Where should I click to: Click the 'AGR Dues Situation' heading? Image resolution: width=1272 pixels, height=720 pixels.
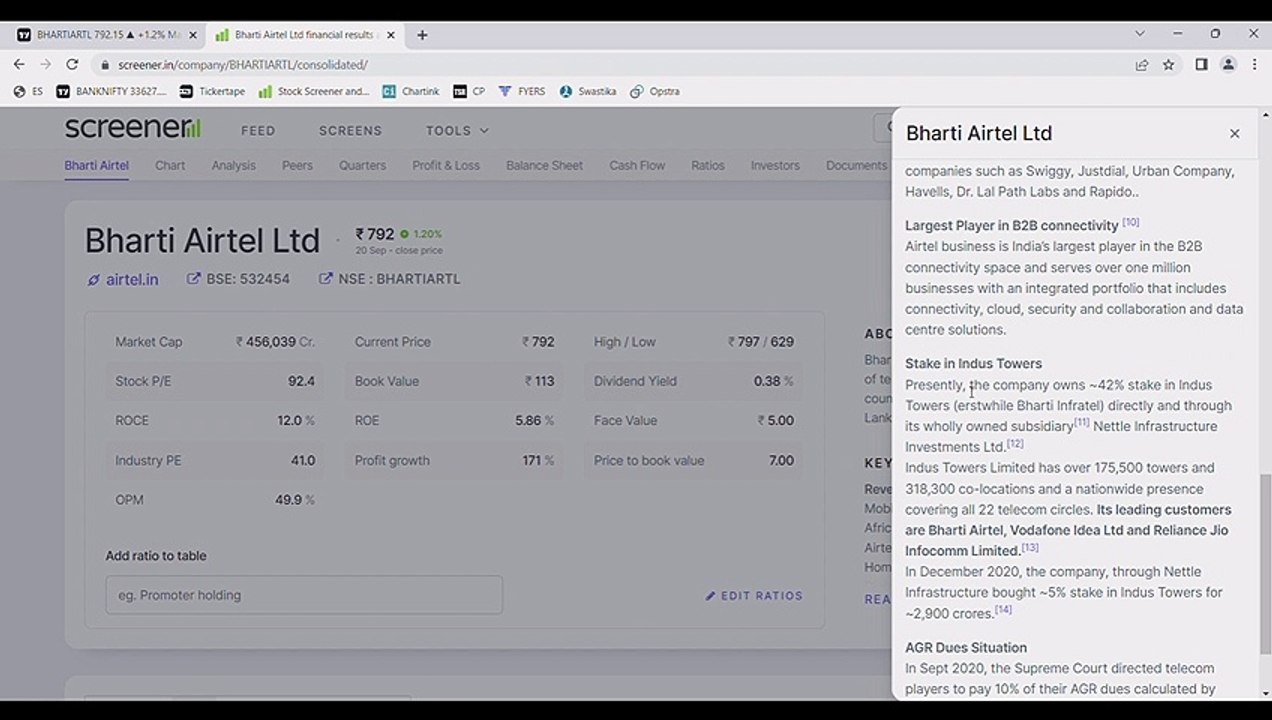[966, 648]
